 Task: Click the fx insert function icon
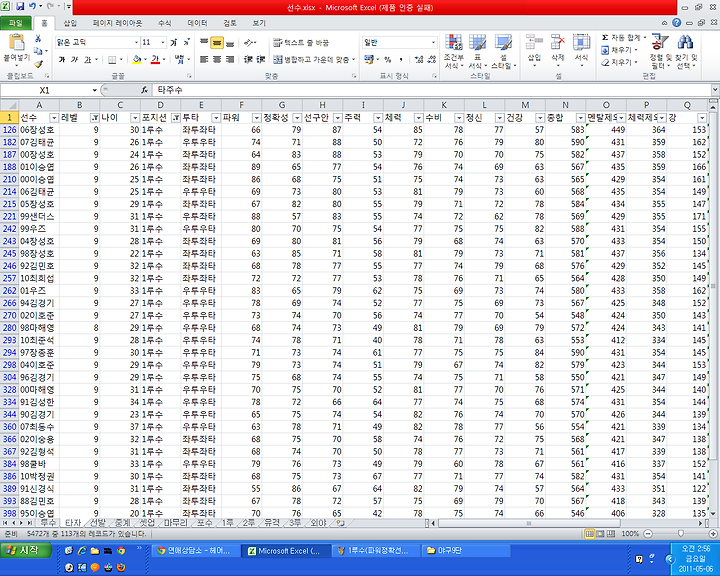click(144, 90)
